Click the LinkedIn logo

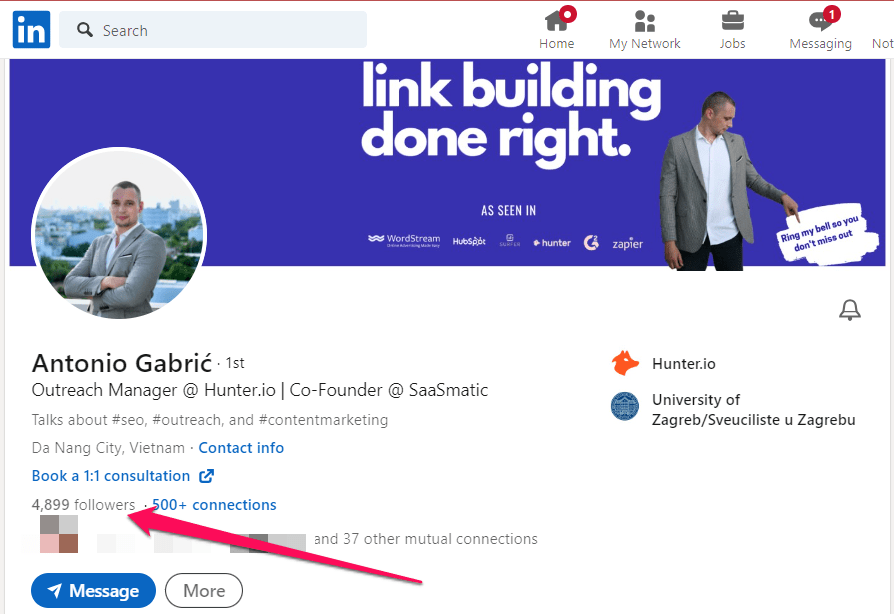click(x=31, y=29)
